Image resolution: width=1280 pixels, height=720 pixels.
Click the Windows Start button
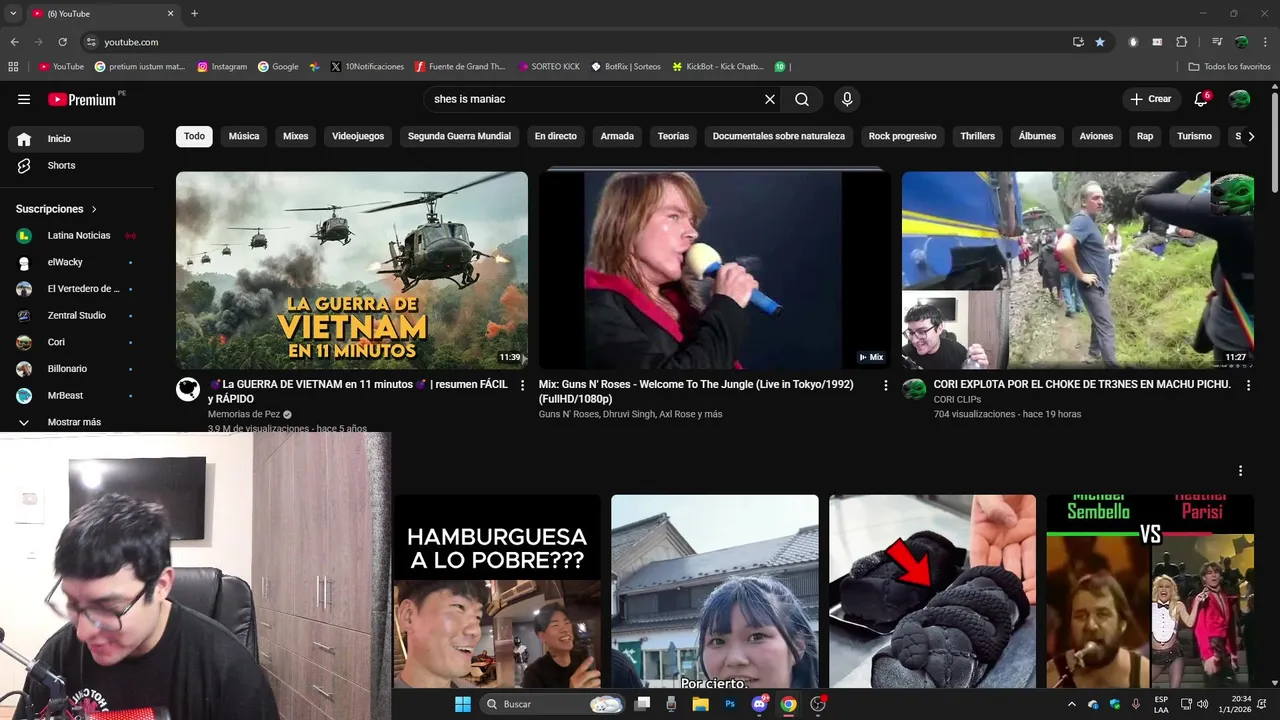tap(463, 704)
